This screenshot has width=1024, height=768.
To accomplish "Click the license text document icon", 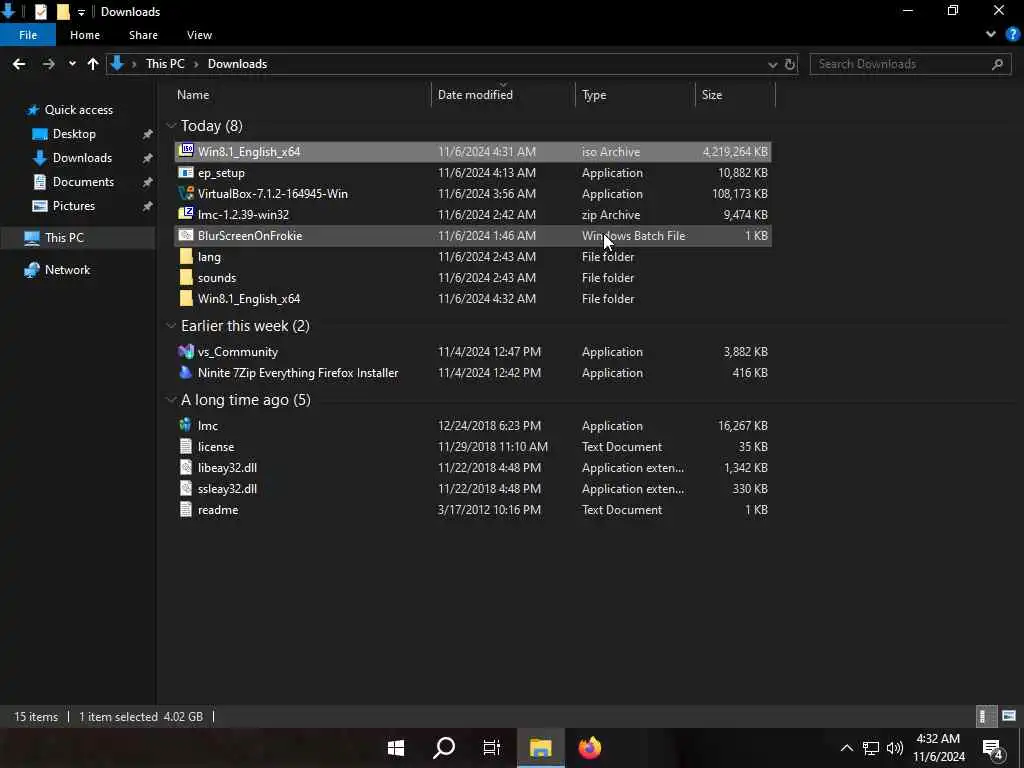I will (186, 446).
